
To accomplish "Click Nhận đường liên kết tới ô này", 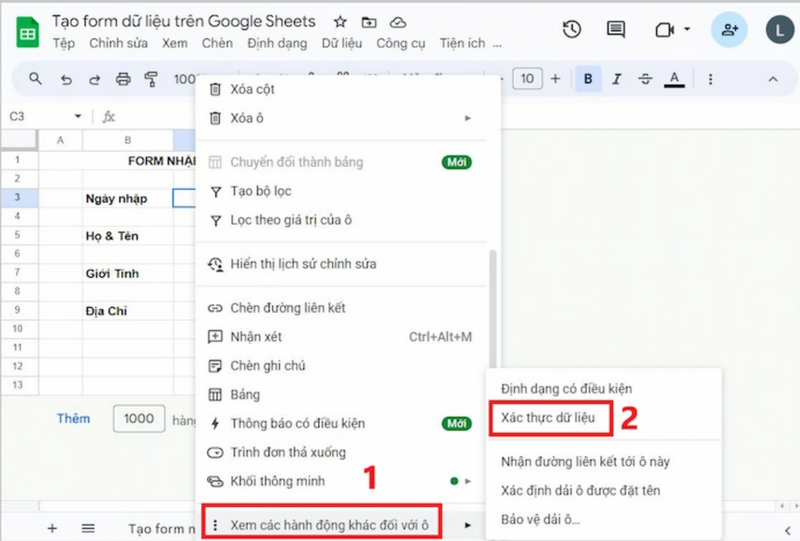I will [603, 462].
